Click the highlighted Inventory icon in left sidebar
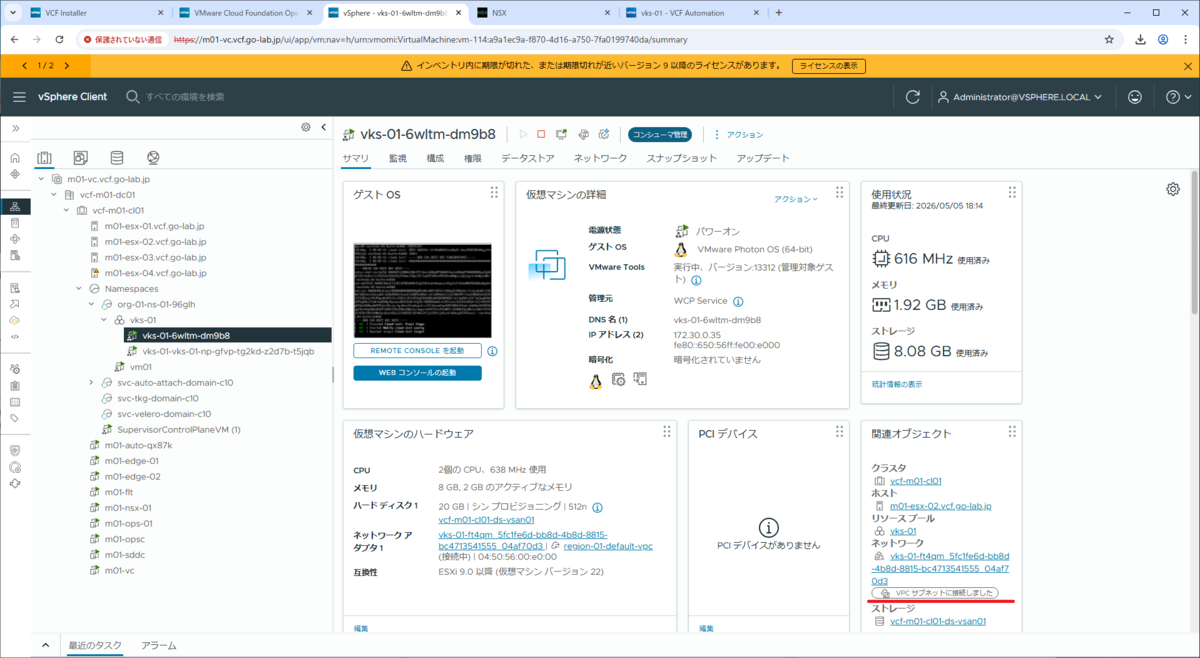 (x=15, y=206)
